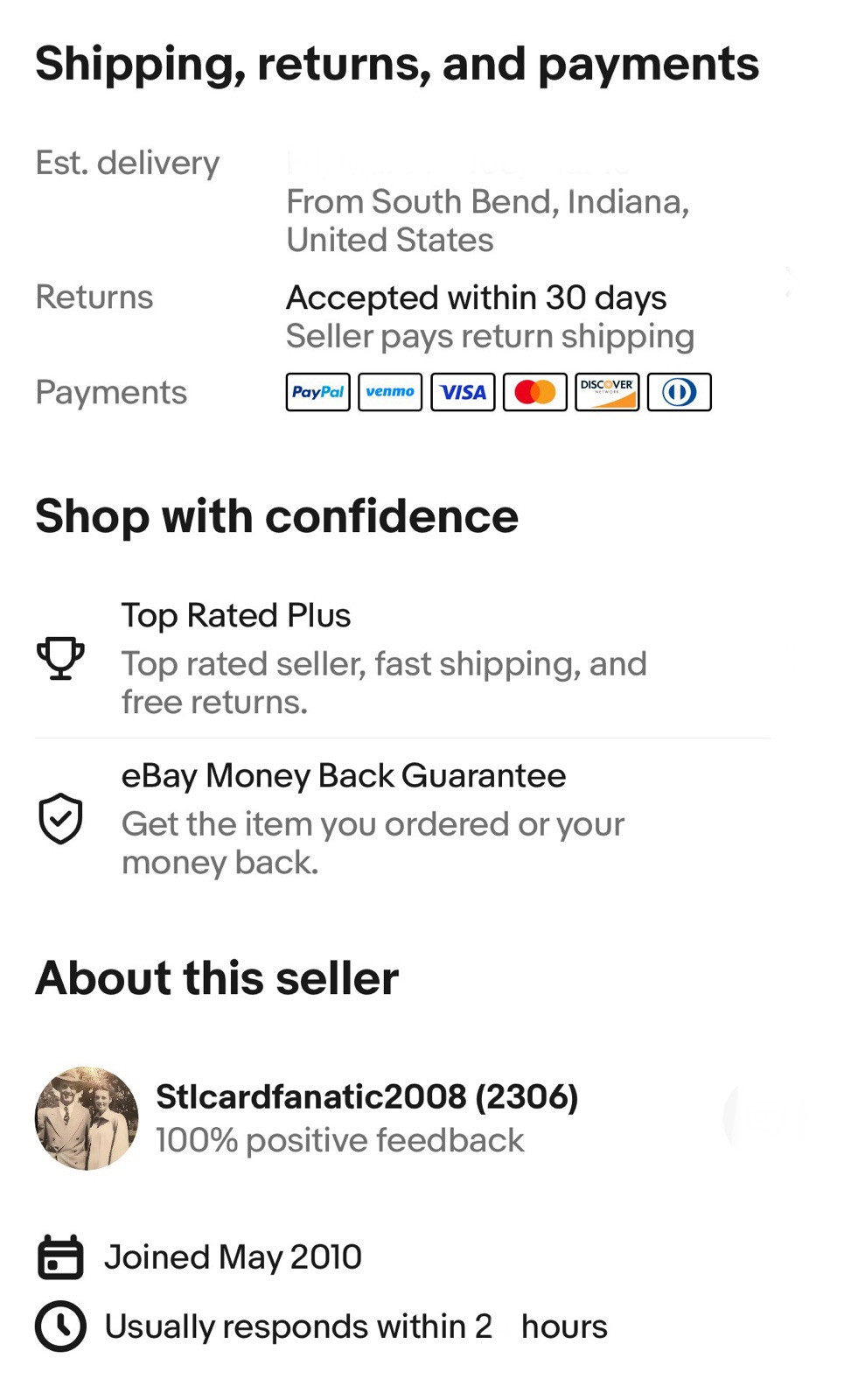Viewport: 844px width, 1400px height.
Task: Tap Seller pays return shipping text
Action: [x=491, y=336]
